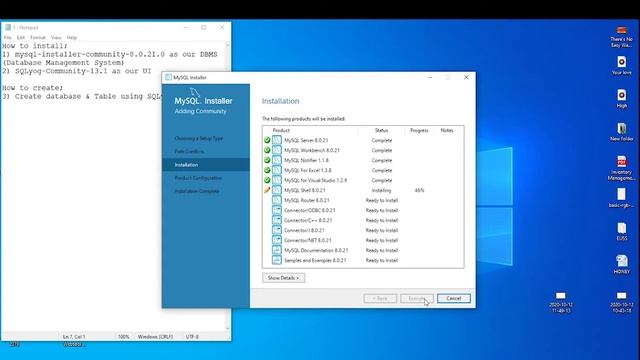Screen dimensions: 640x360
Task: Click the Connector/C++ 8.0.21 product icon
Action: pyautogui.click(x=277, y=220)
